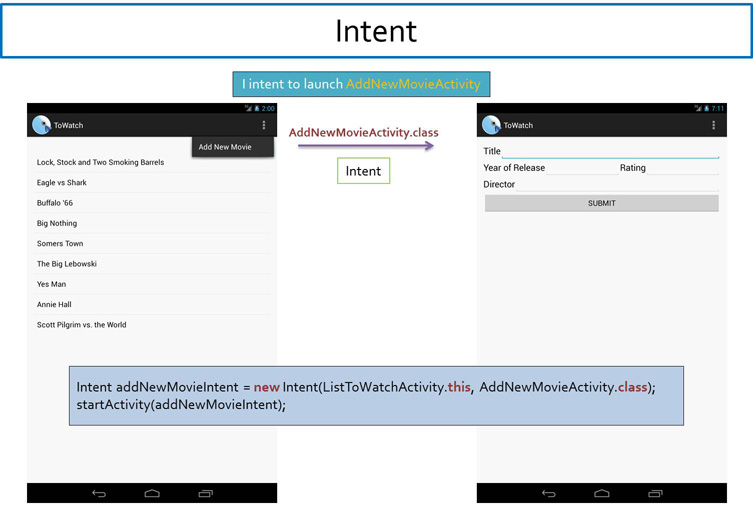
Task: Choose Annie Hall from the list
Action: (x=54, y=305)
